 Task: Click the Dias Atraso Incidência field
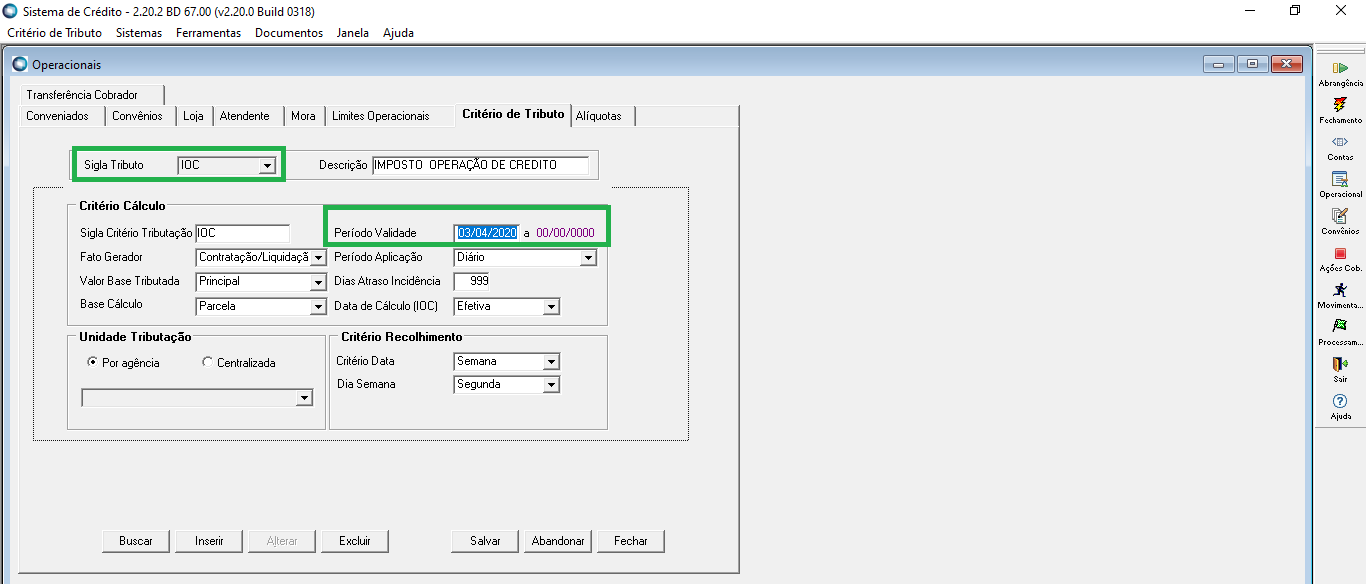coord(472,282)
